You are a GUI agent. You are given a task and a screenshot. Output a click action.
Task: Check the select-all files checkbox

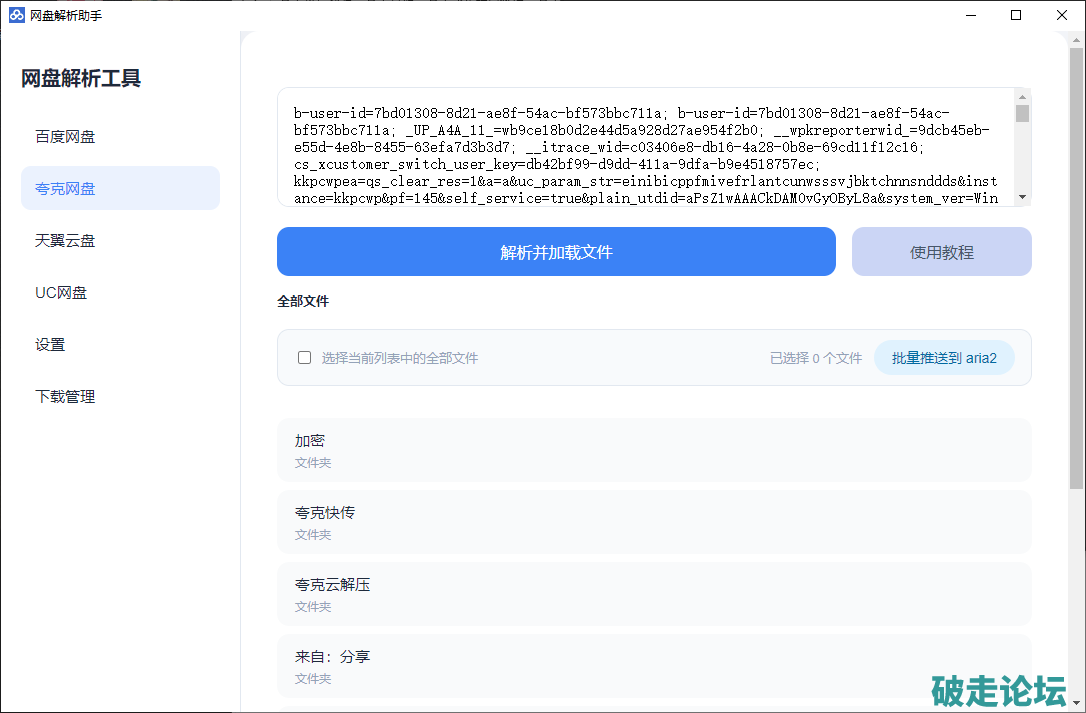pyautogui.click(x=305, y=358)
